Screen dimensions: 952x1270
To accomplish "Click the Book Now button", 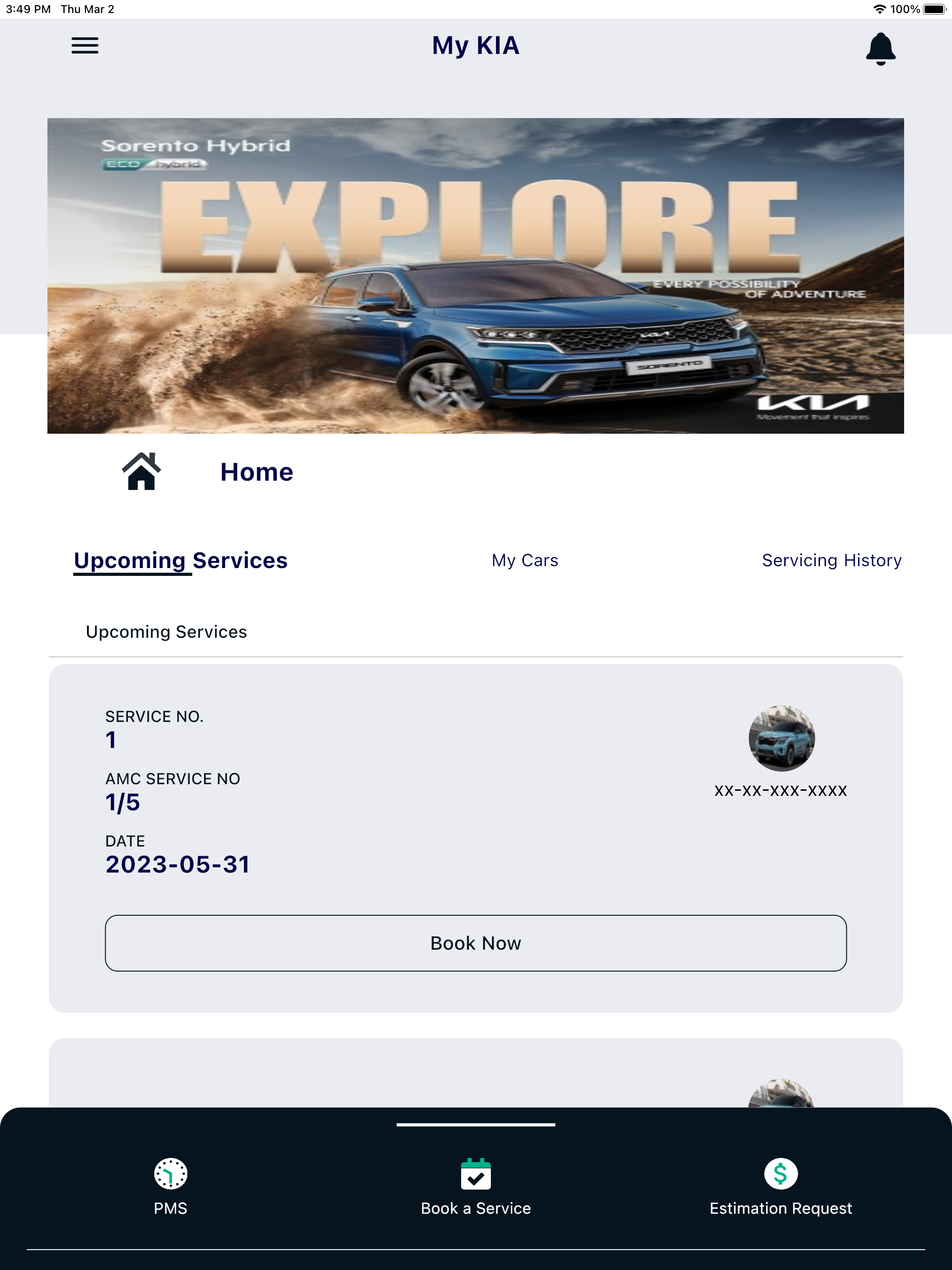I will [476, 943].
